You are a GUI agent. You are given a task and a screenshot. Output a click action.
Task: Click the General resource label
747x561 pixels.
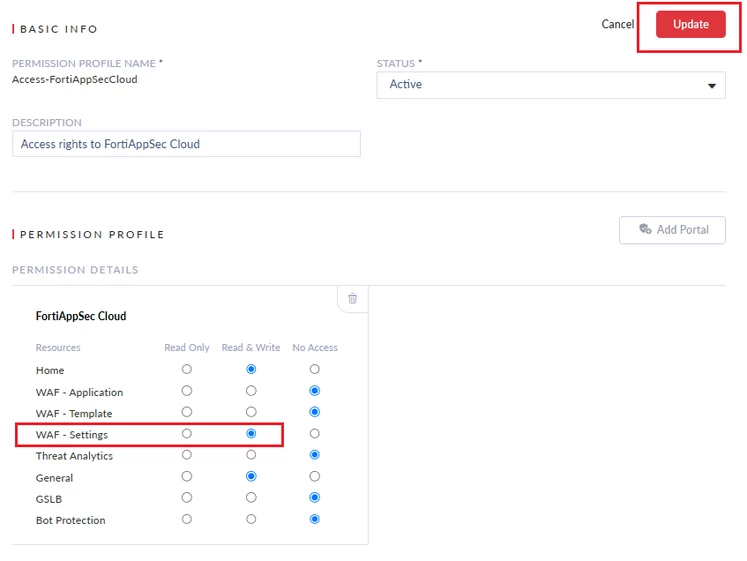tap(54, 478)
